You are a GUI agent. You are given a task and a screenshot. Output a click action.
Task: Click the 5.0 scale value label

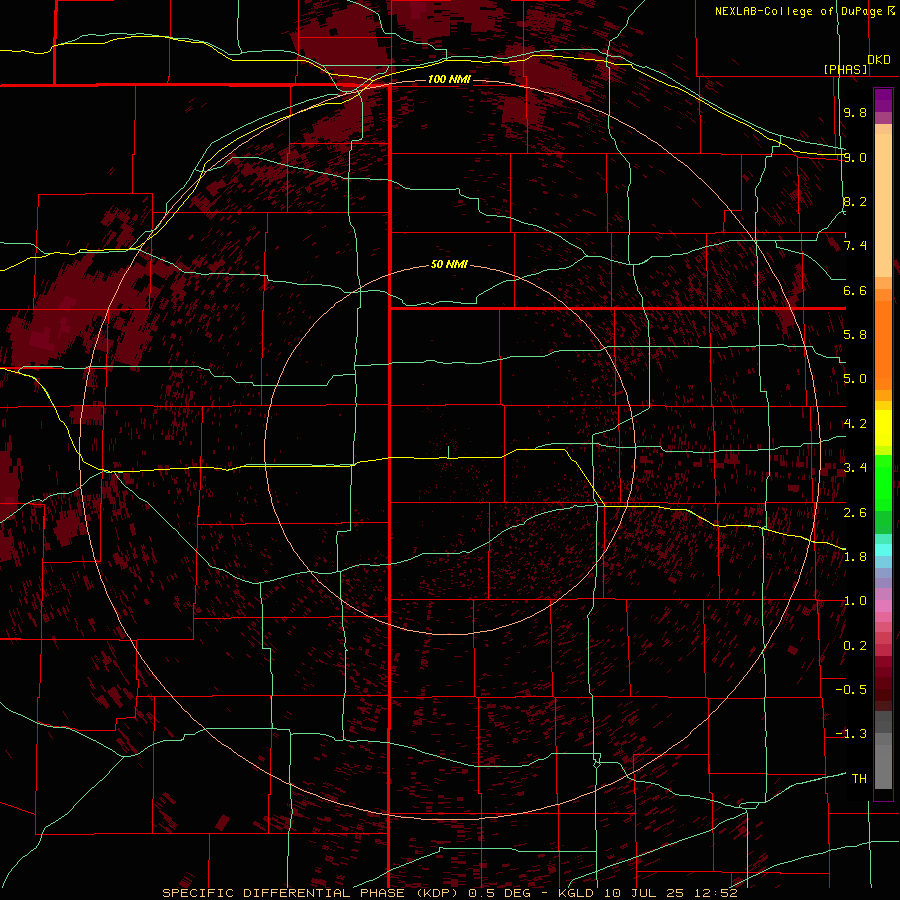855,379
